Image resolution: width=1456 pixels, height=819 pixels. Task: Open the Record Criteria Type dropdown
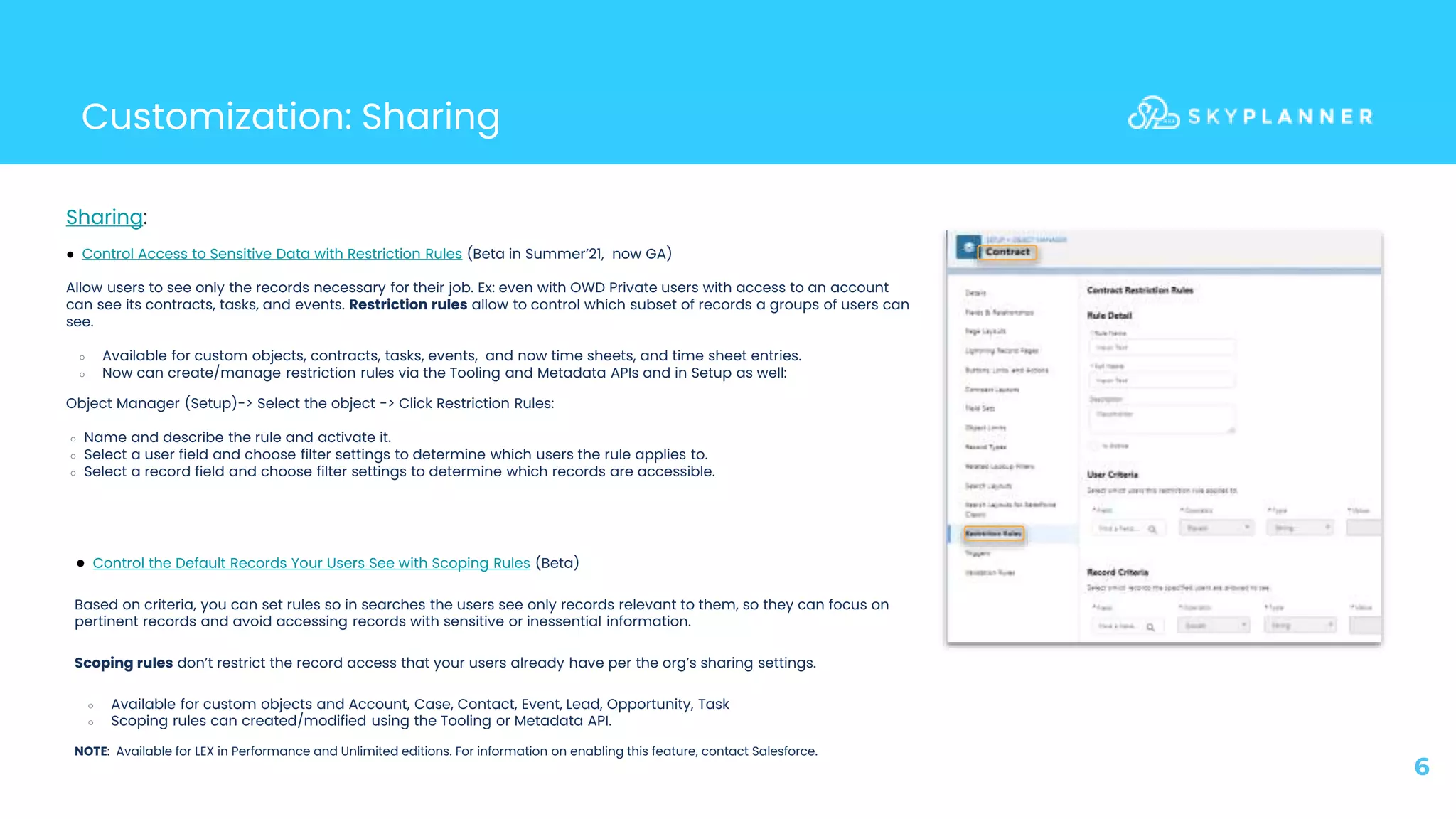(x=1300, y=626)
